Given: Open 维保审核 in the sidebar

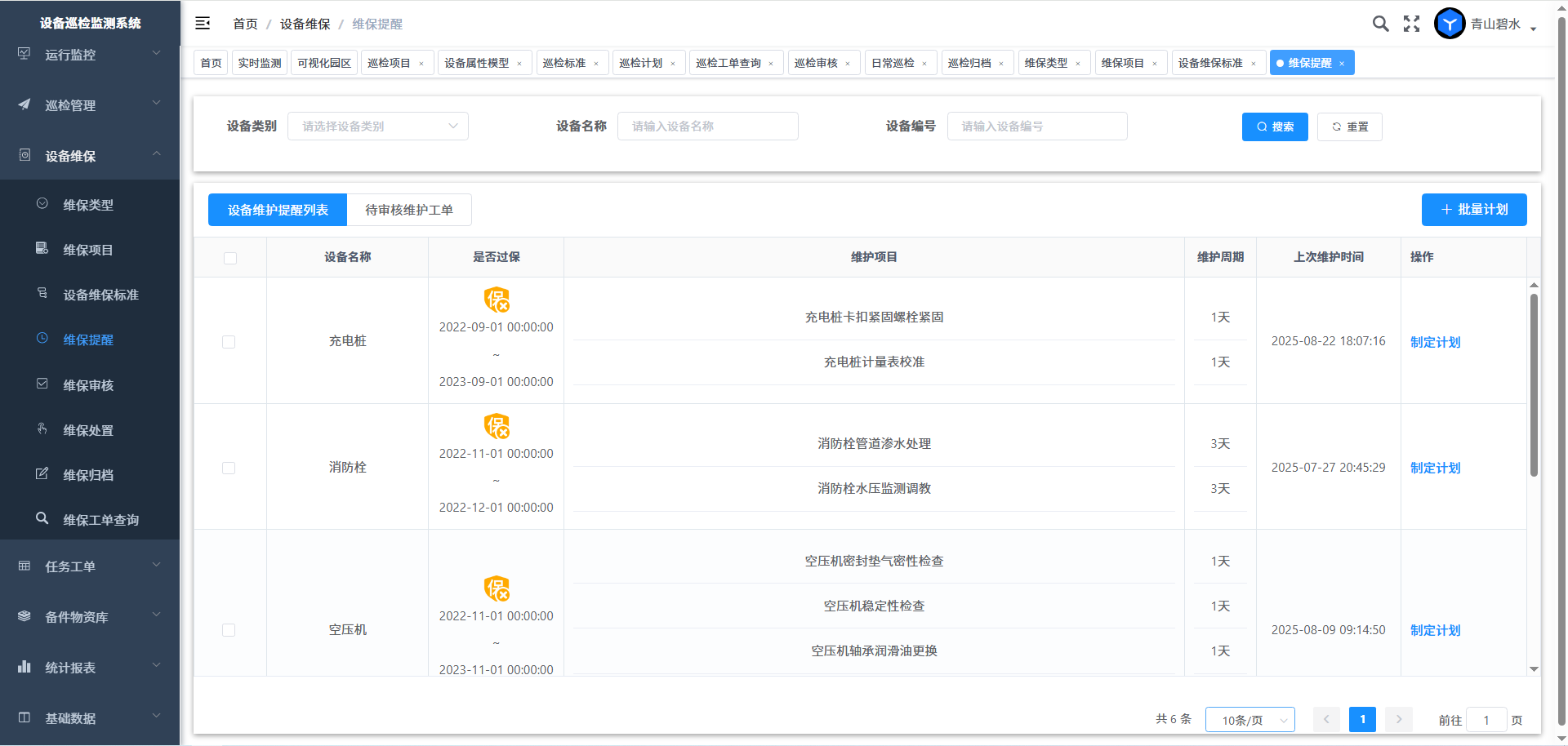Looking at the screenshot, I should click(88, 385).
